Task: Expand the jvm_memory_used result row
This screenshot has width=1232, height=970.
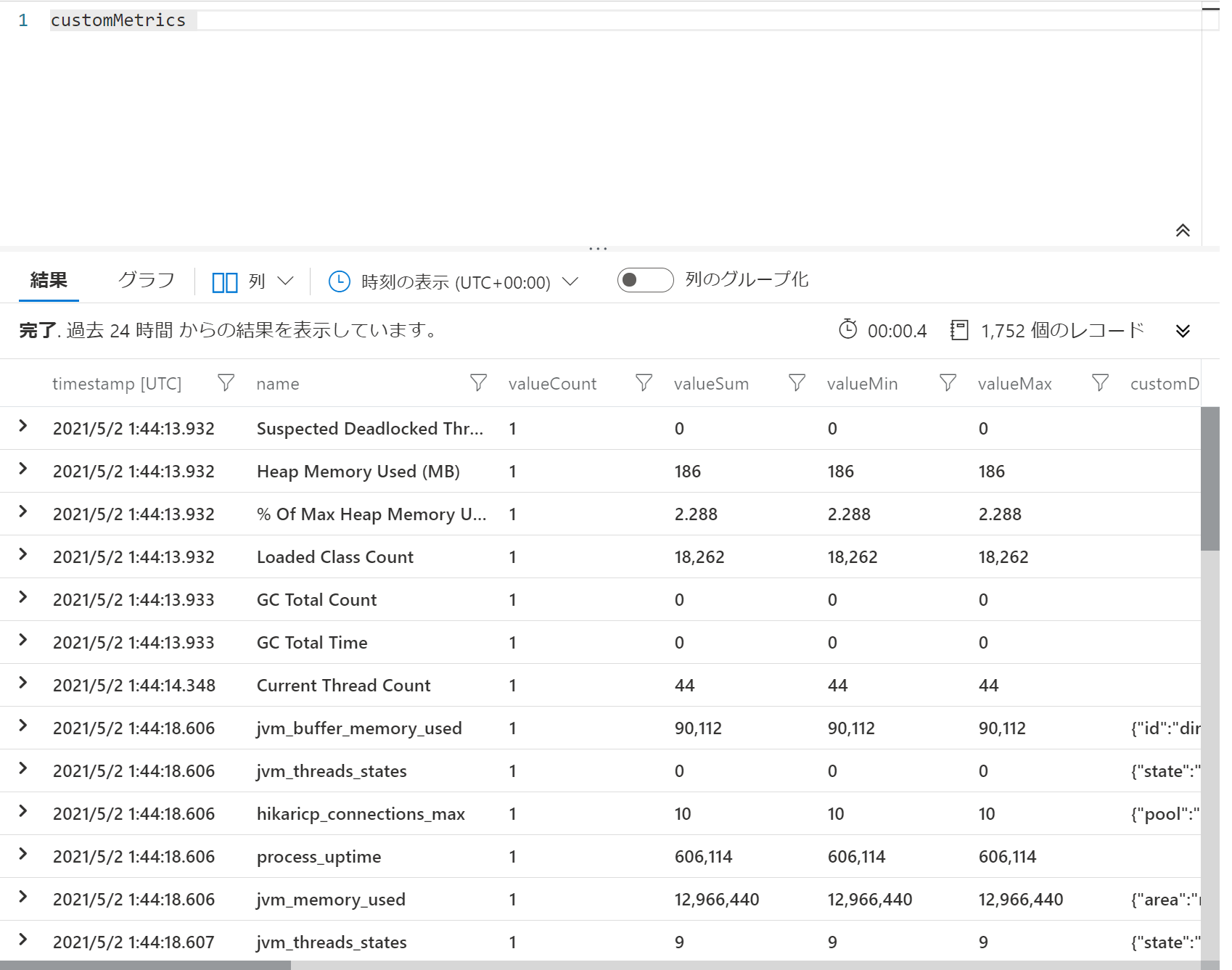Action: click(x=22, y=899)
